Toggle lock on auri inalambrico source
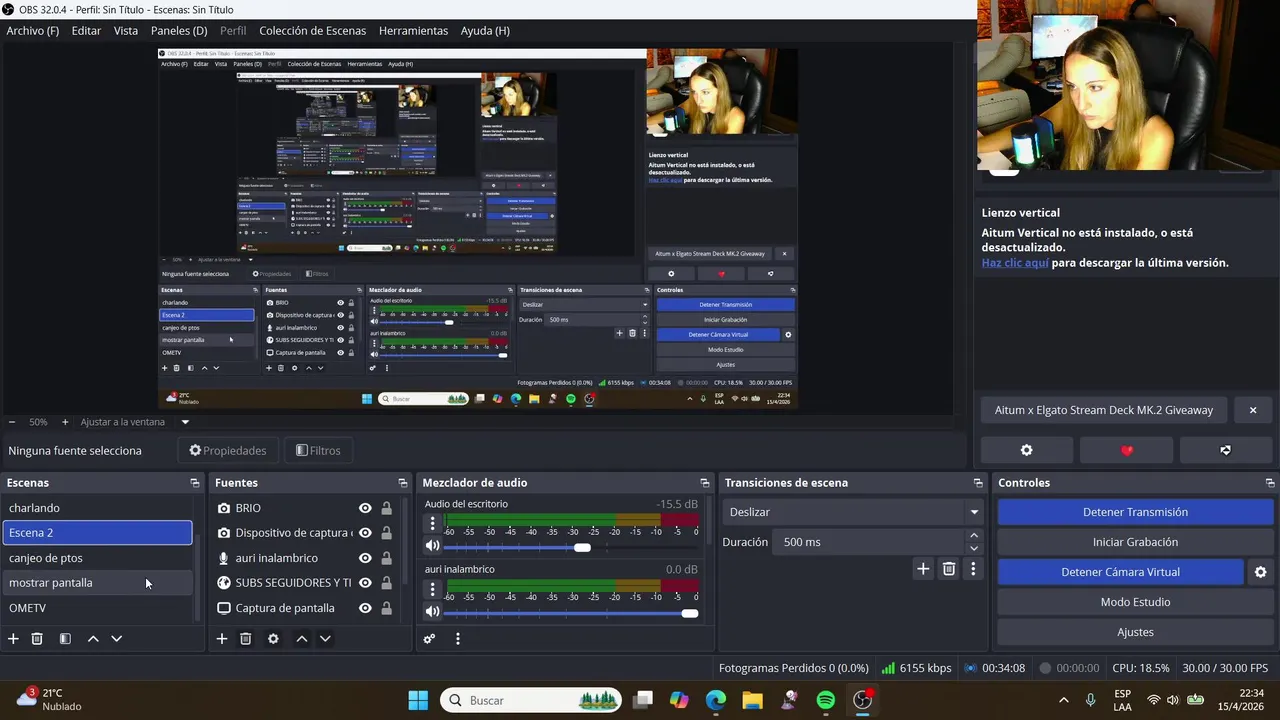The height and width of the screenshot is (720, 1280). pyautogui.click(x=387, y=558)
